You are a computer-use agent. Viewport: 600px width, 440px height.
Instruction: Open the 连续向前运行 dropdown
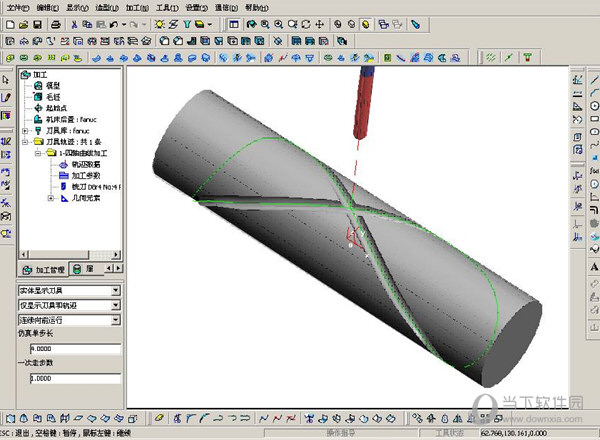tap(116, 320)
